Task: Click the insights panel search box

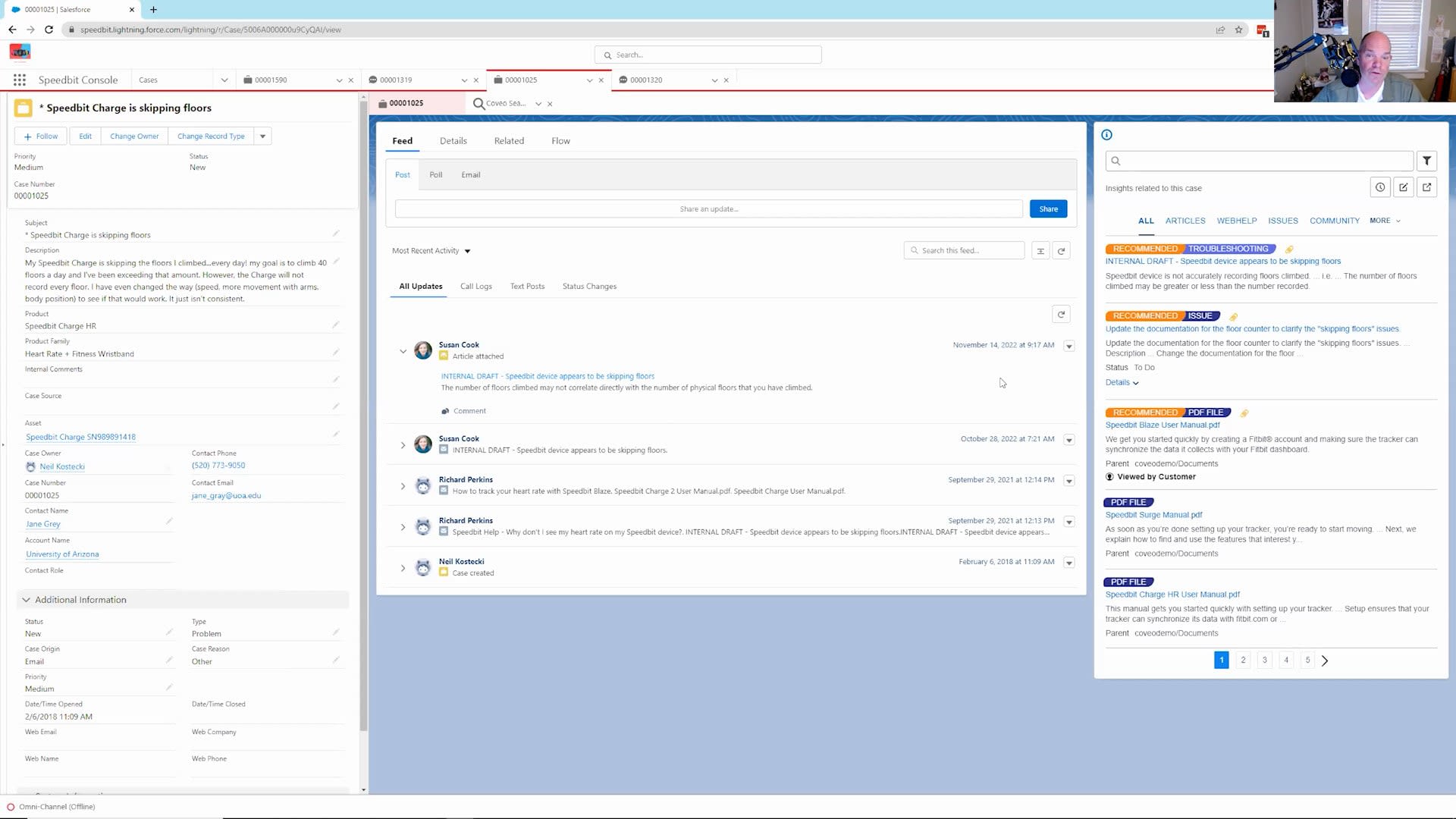Action: tap(1260, 161)
